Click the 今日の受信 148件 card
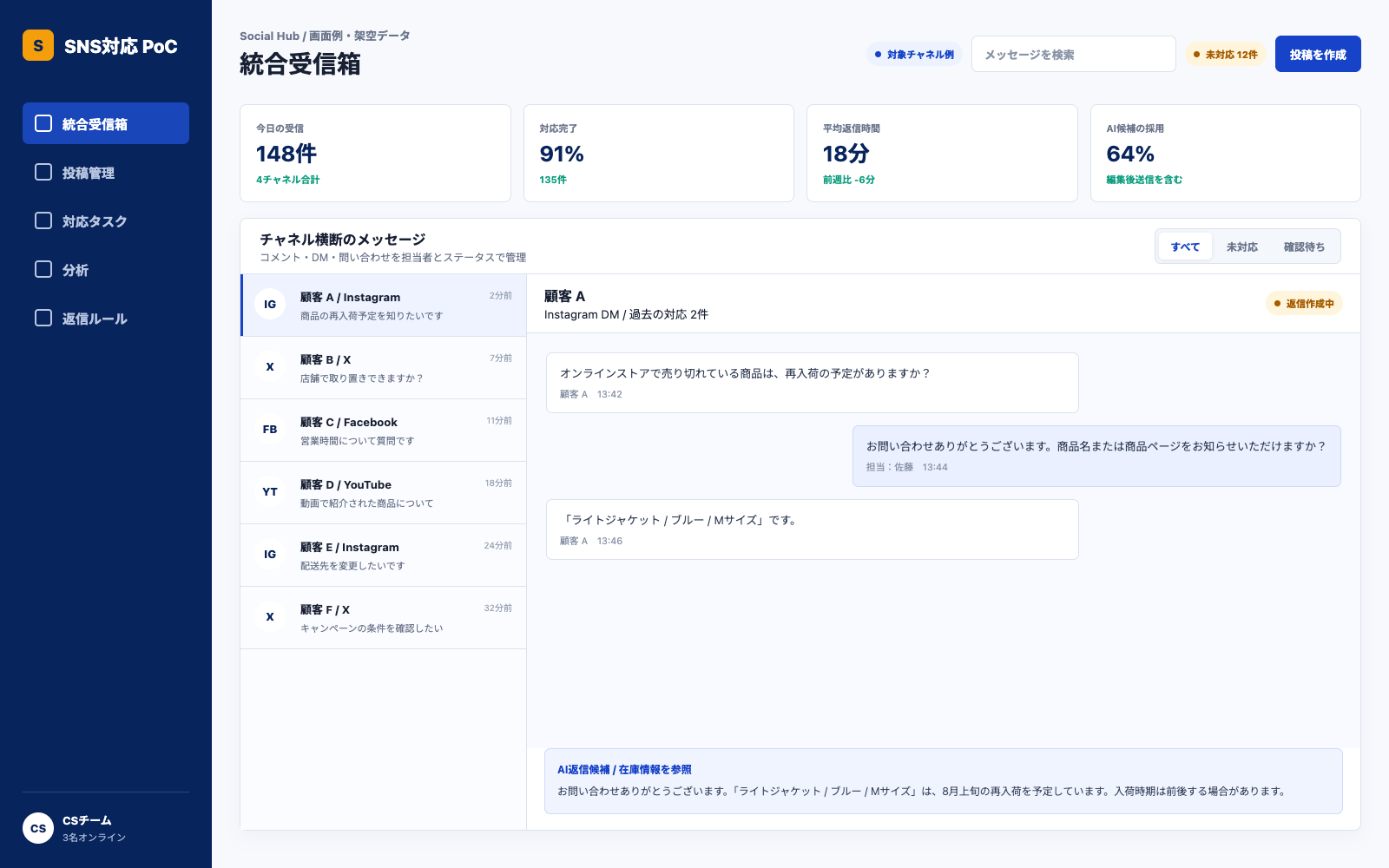This screenshot has width=1389, height=868. pyautogui.click(x=375, y=154)
